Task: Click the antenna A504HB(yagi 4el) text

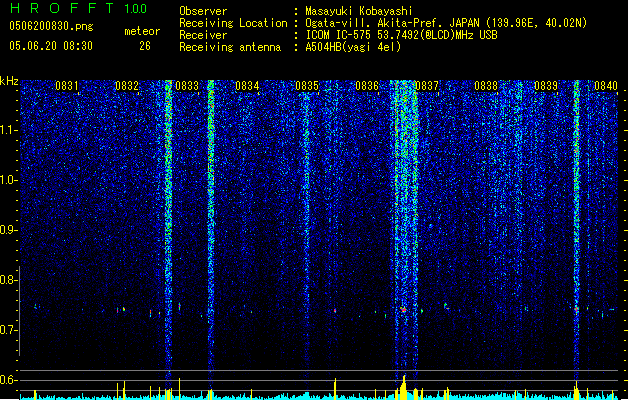Action: click(x=353, y=47)
